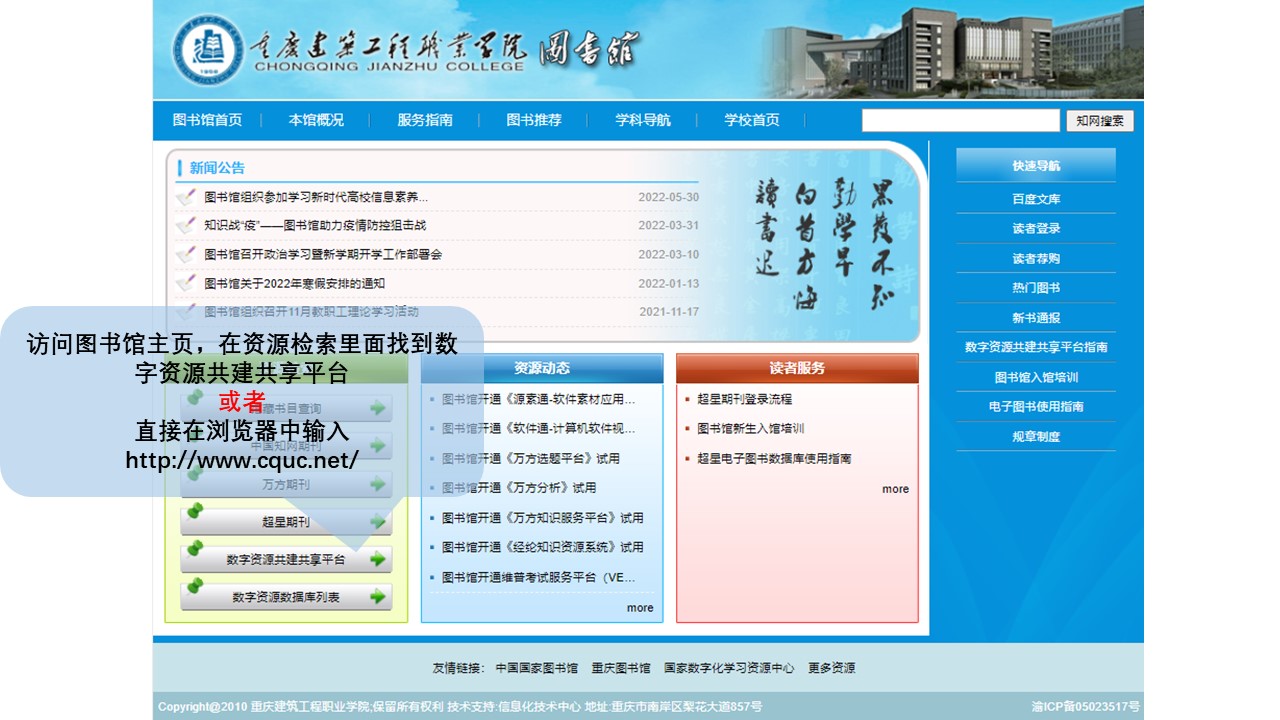This screenshot has width=1280, height=720.
Task: Select 服务指南 from the top navigation
Action: [x=425, y=120]
